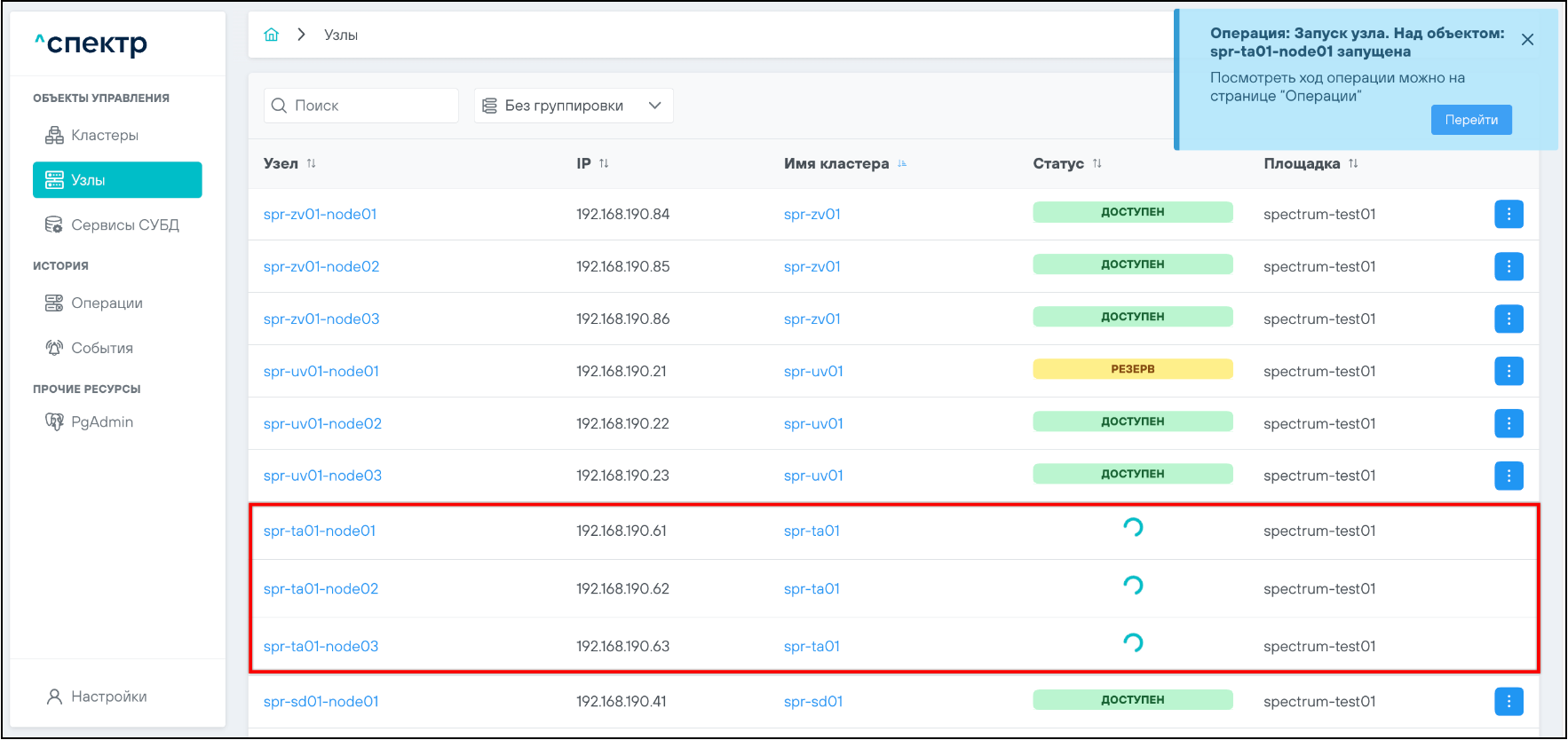Image resolution: width=1568 pixels, height=740 pixels.
Task: Open Сервисы СУБД in the sidebar
Action: pyautogui.click(x=124, y=224)
